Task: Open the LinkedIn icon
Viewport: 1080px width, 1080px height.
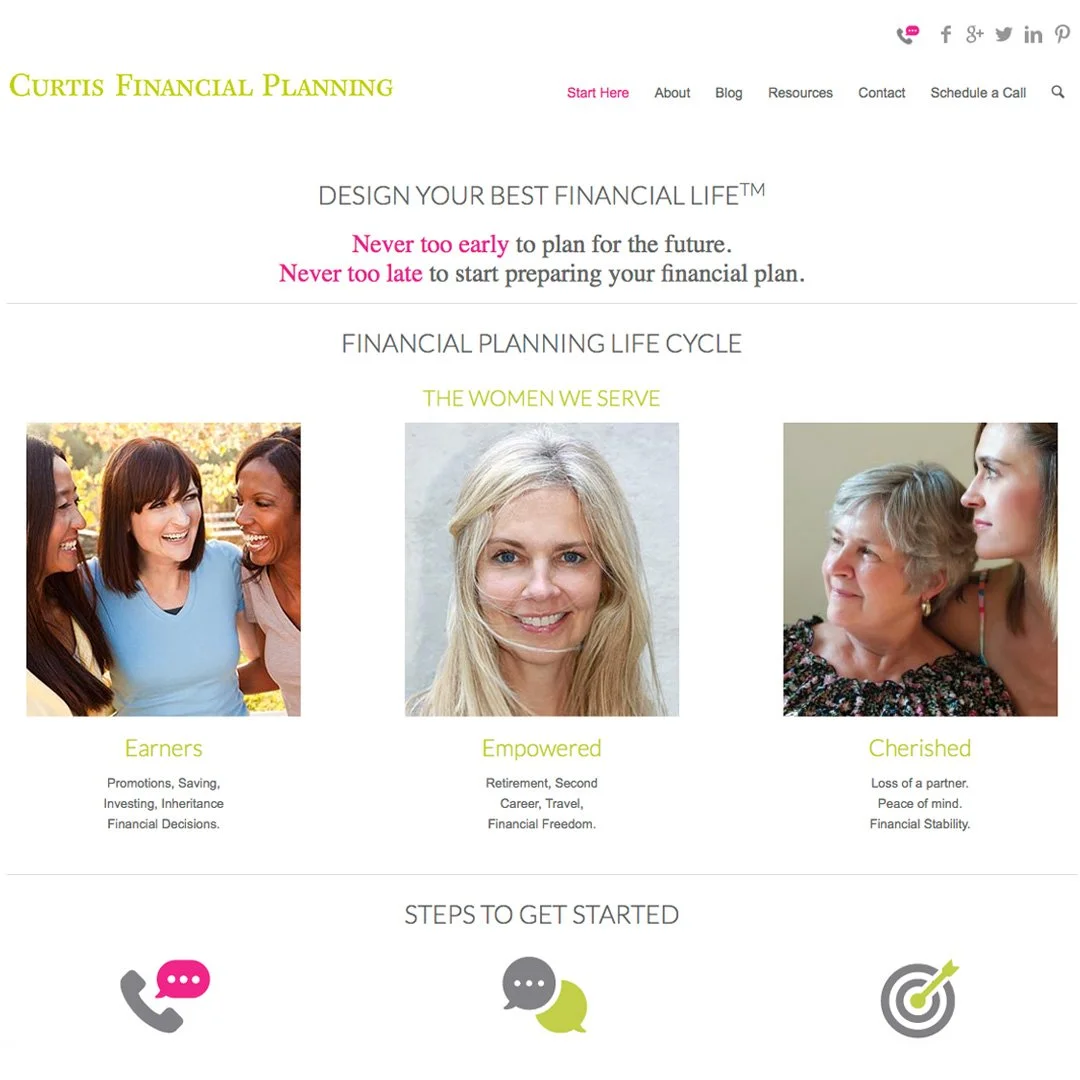Action: [1032, 34]
